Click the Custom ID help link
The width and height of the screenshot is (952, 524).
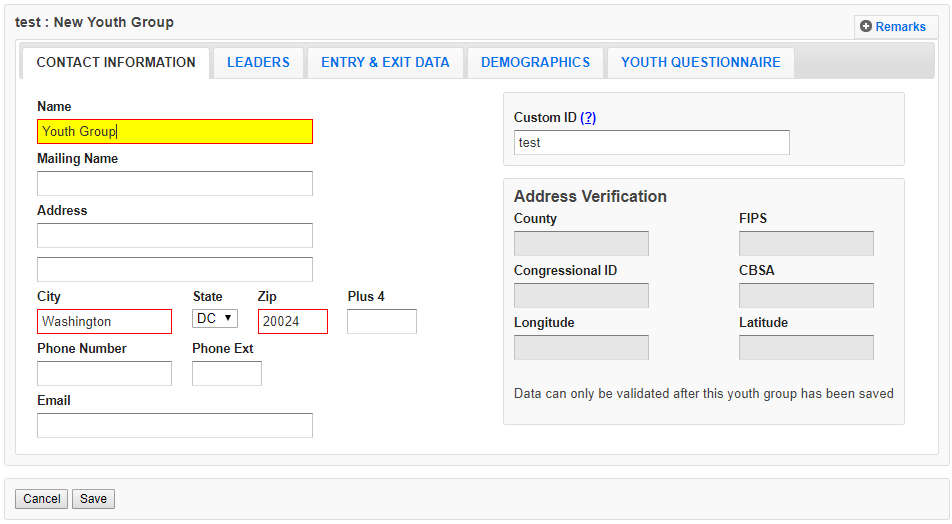pos(588,117)
